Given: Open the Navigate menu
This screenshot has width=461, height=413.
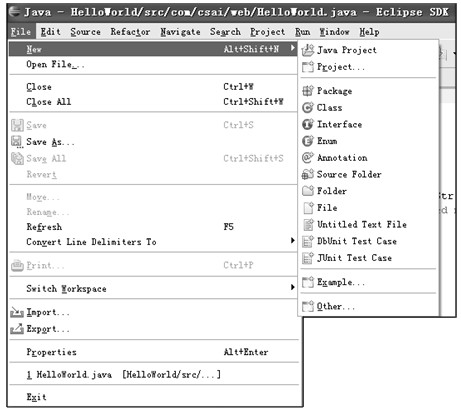Looking at the screenshot, I should [x=180, y=32].
